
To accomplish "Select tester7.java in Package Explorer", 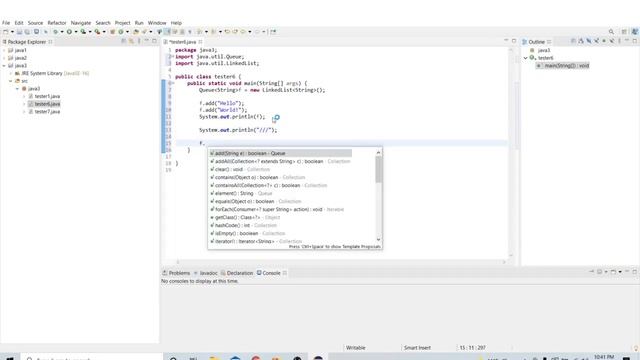I will 44,111.
